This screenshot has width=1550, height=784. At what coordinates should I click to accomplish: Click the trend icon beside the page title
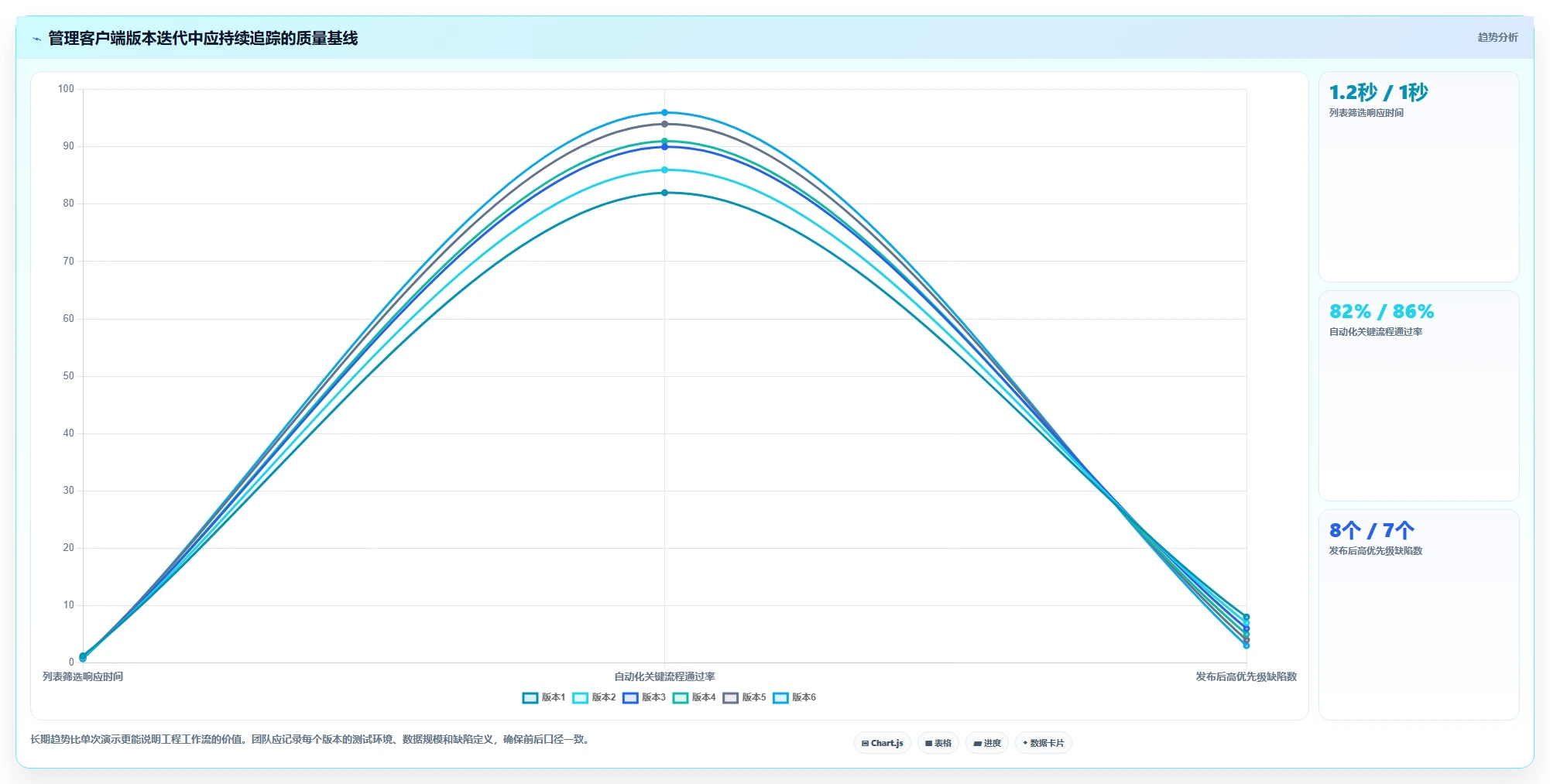[x=36, y=39]
